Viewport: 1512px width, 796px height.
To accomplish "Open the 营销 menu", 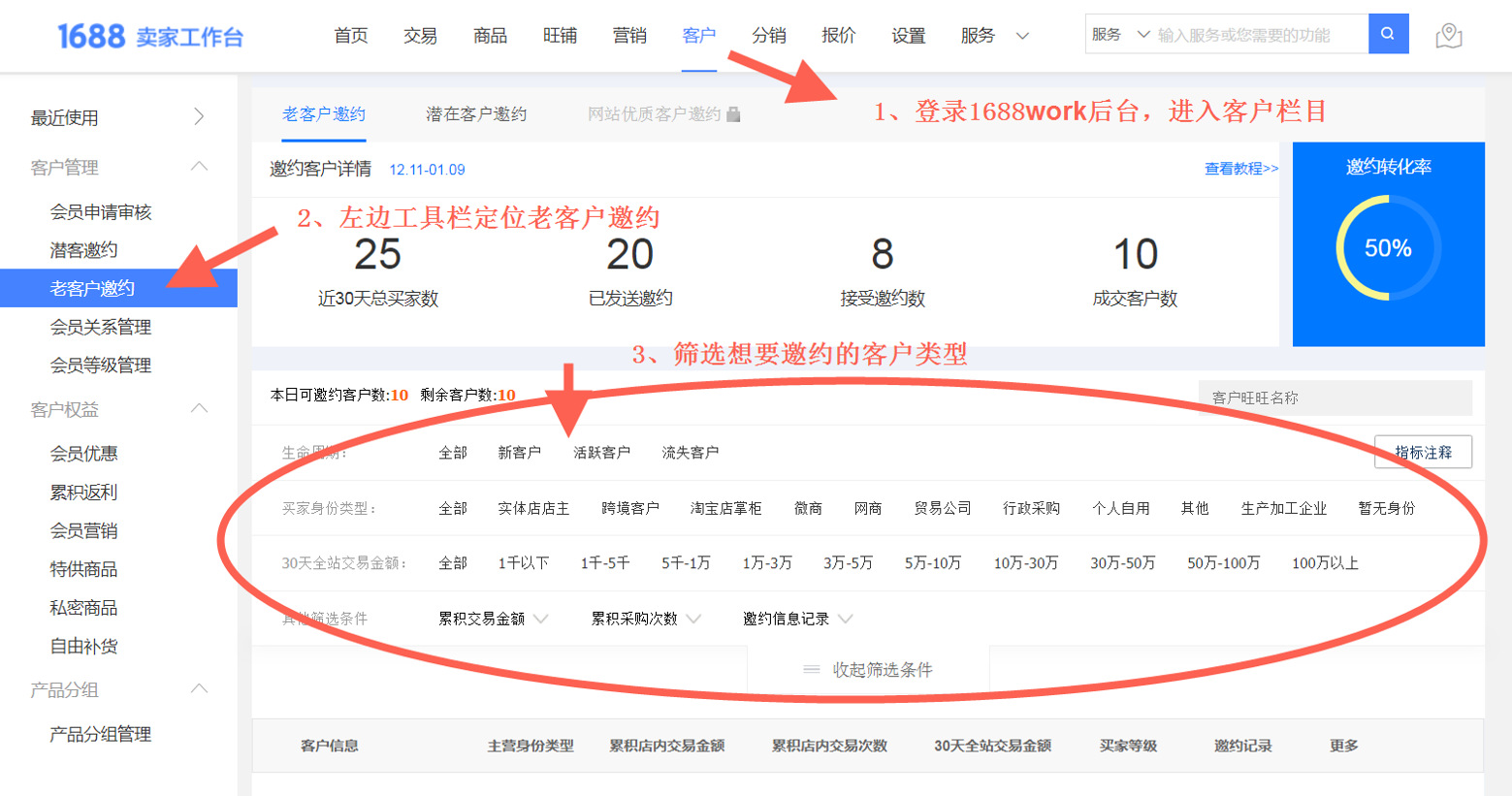I will click(629, 36).
